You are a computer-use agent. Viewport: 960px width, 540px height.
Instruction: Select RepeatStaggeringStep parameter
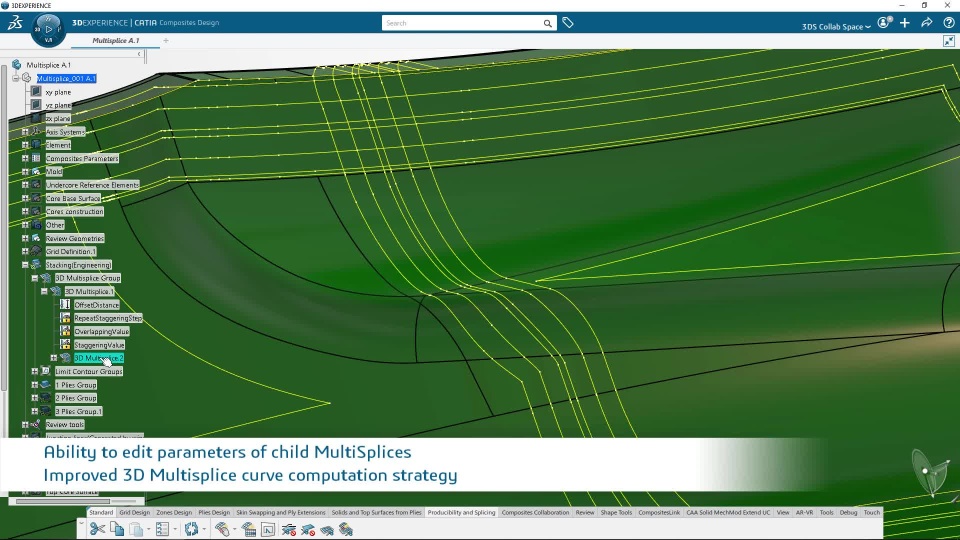point(108,318)
